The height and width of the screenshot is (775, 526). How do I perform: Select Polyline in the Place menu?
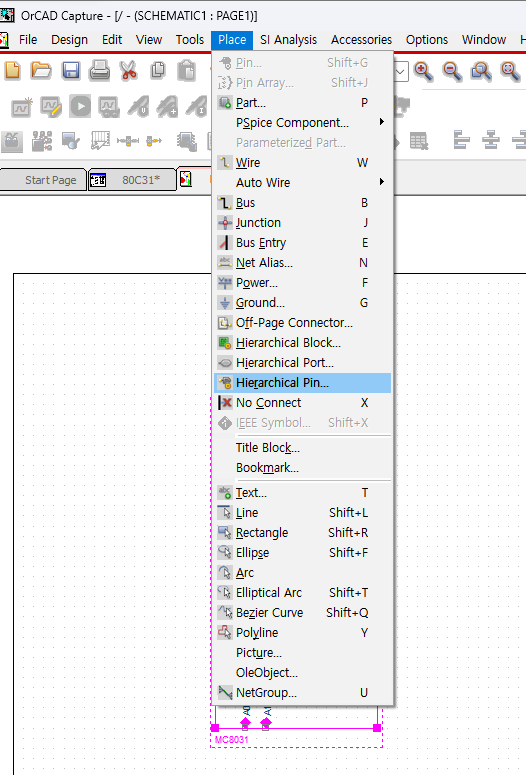[x=303, y=633]
